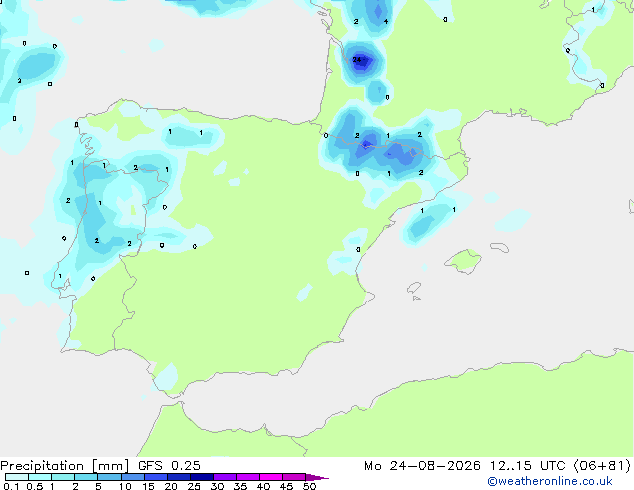Click the "(06+81)" forecast run label
Screen dimensions: 634x490
click(602, 466)
